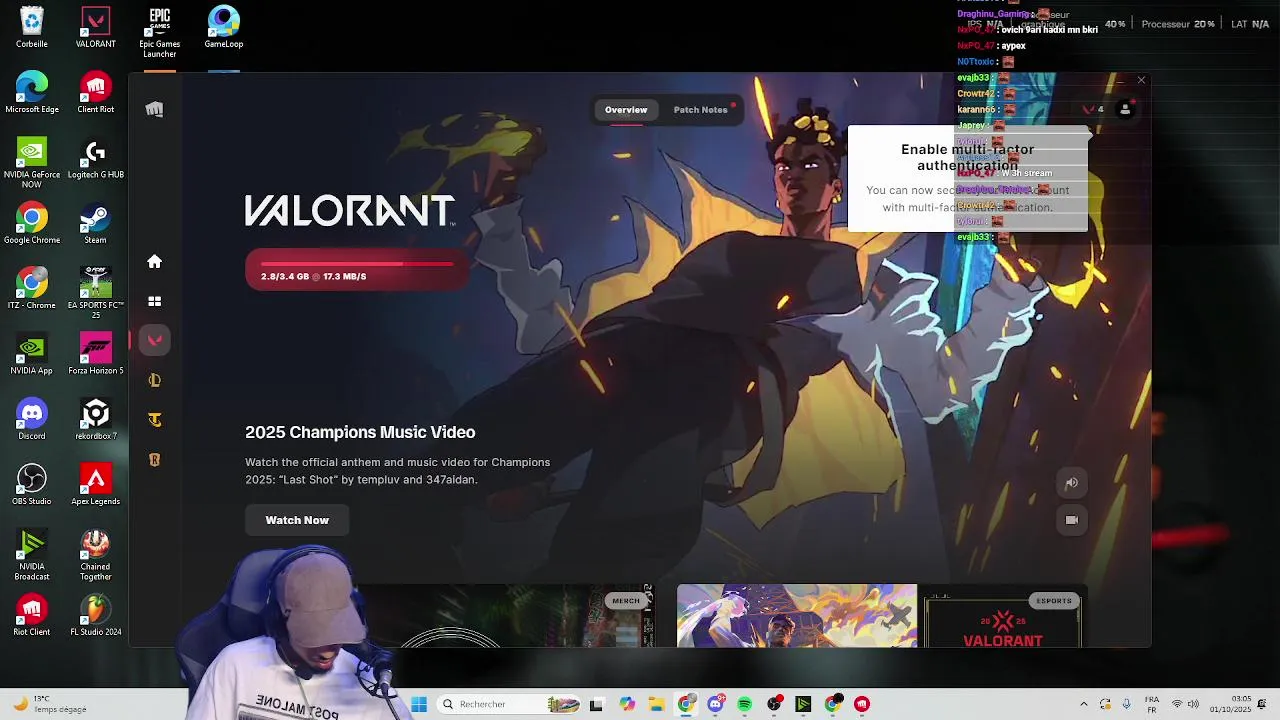The height and width of the screenshot is (720, 1280).
Task: Click the 2025 Champions Music Video heading
Action: [x=360, y=432]
